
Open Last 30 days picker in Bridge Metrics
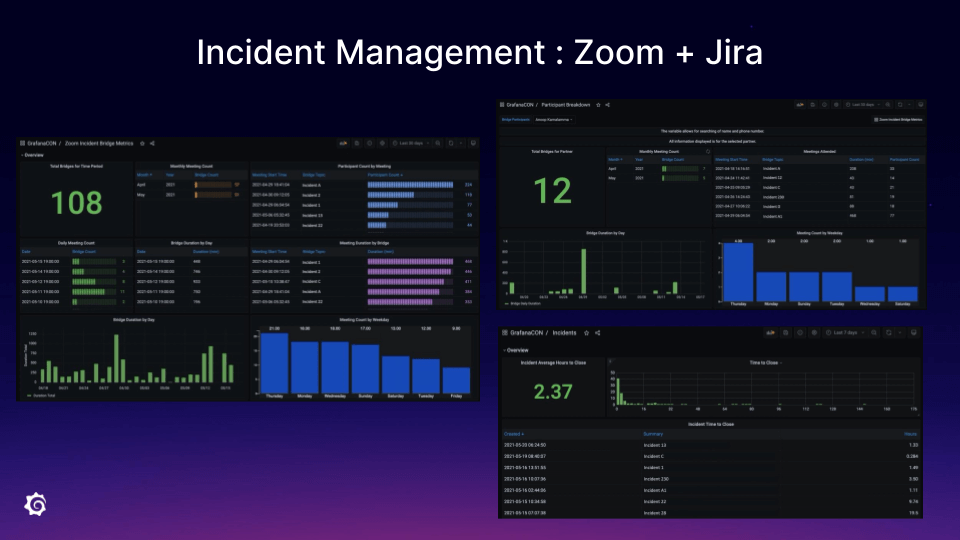[411, 143]
